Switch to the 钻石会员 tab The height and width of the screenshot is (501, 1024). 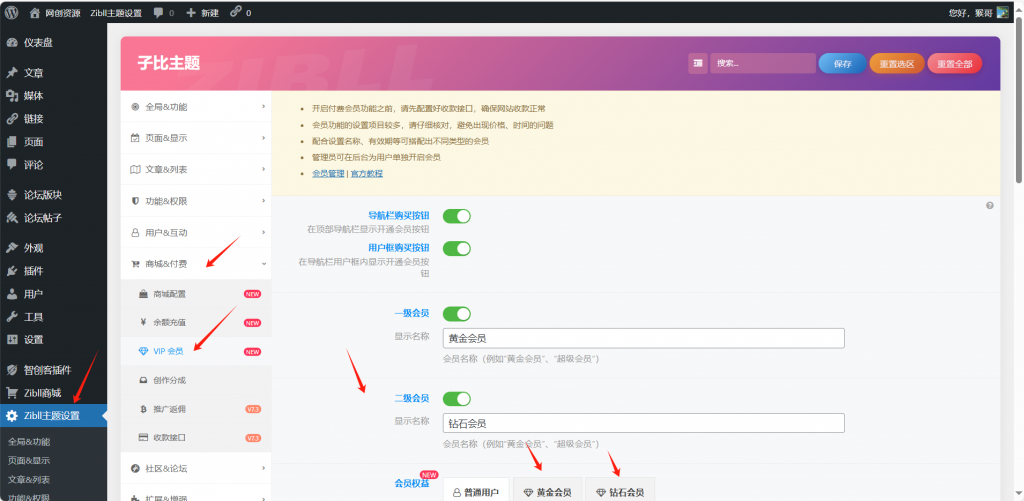tap(620, 492)
